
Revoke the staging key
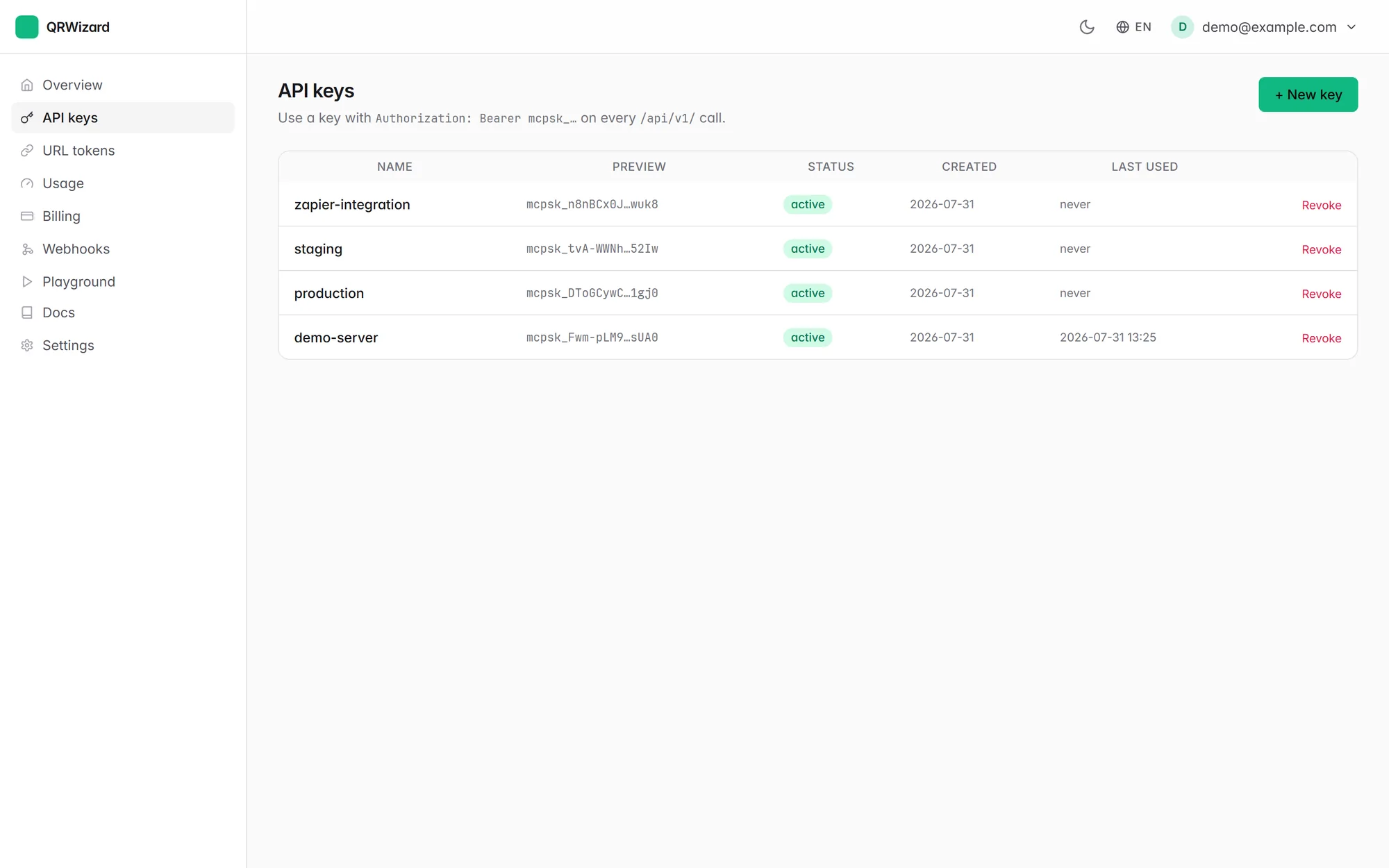click(x=1321, y=249)
